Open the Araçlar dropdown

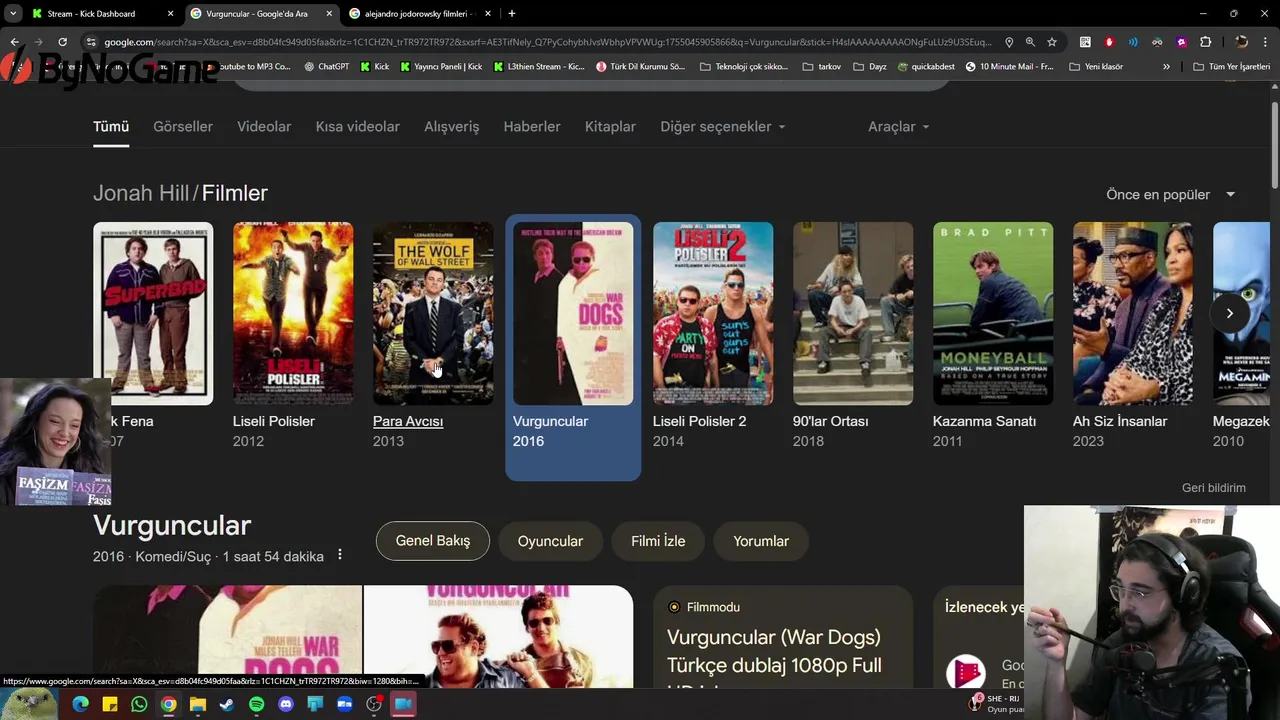coord(899,127)
